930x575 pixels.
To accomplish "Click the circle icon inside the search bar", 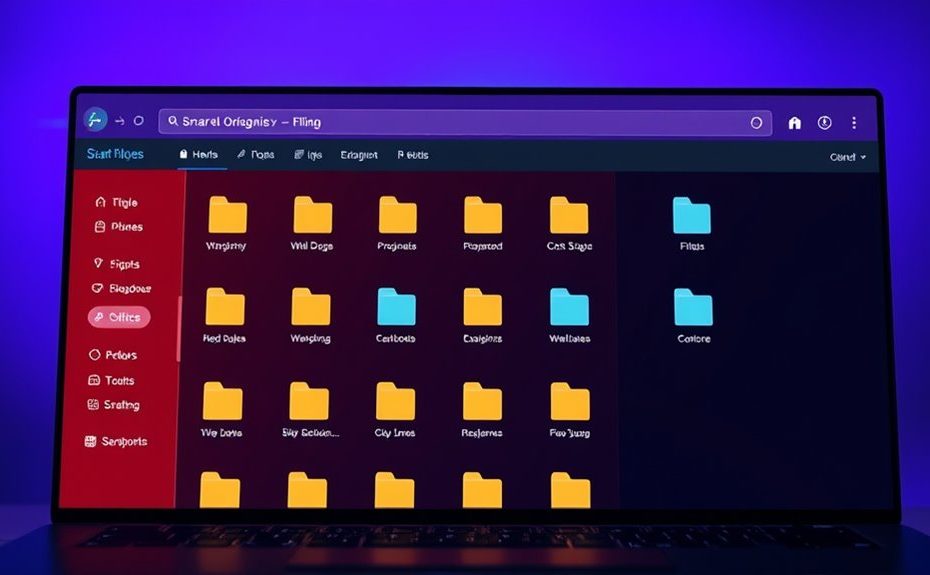I will (756, 123).
